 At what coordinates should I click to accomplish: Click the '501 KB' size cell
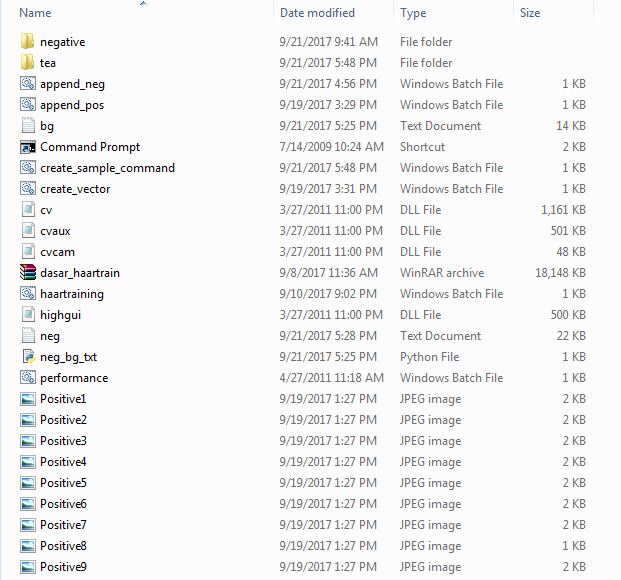tap(568, 231)
